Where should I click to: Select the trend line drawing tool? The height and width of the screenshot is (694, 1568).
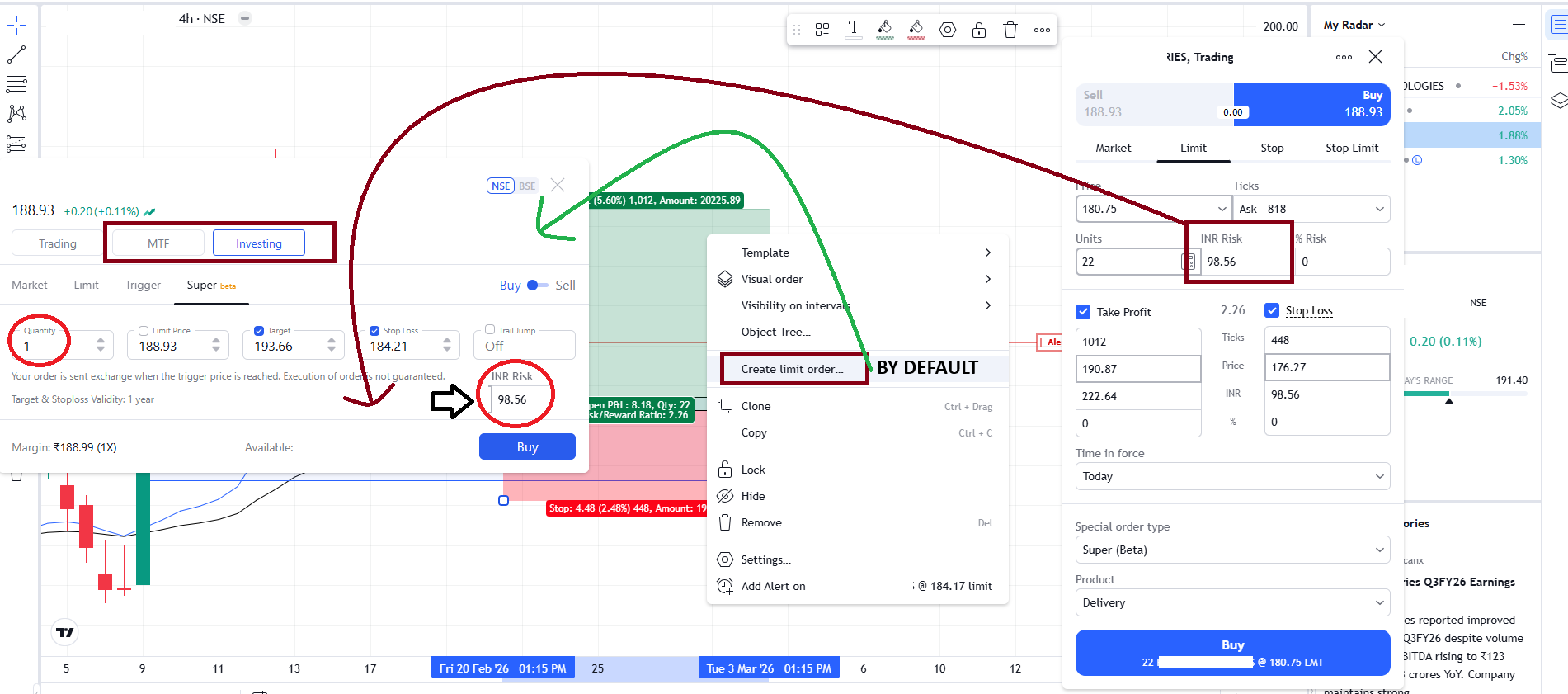(16, 54)
